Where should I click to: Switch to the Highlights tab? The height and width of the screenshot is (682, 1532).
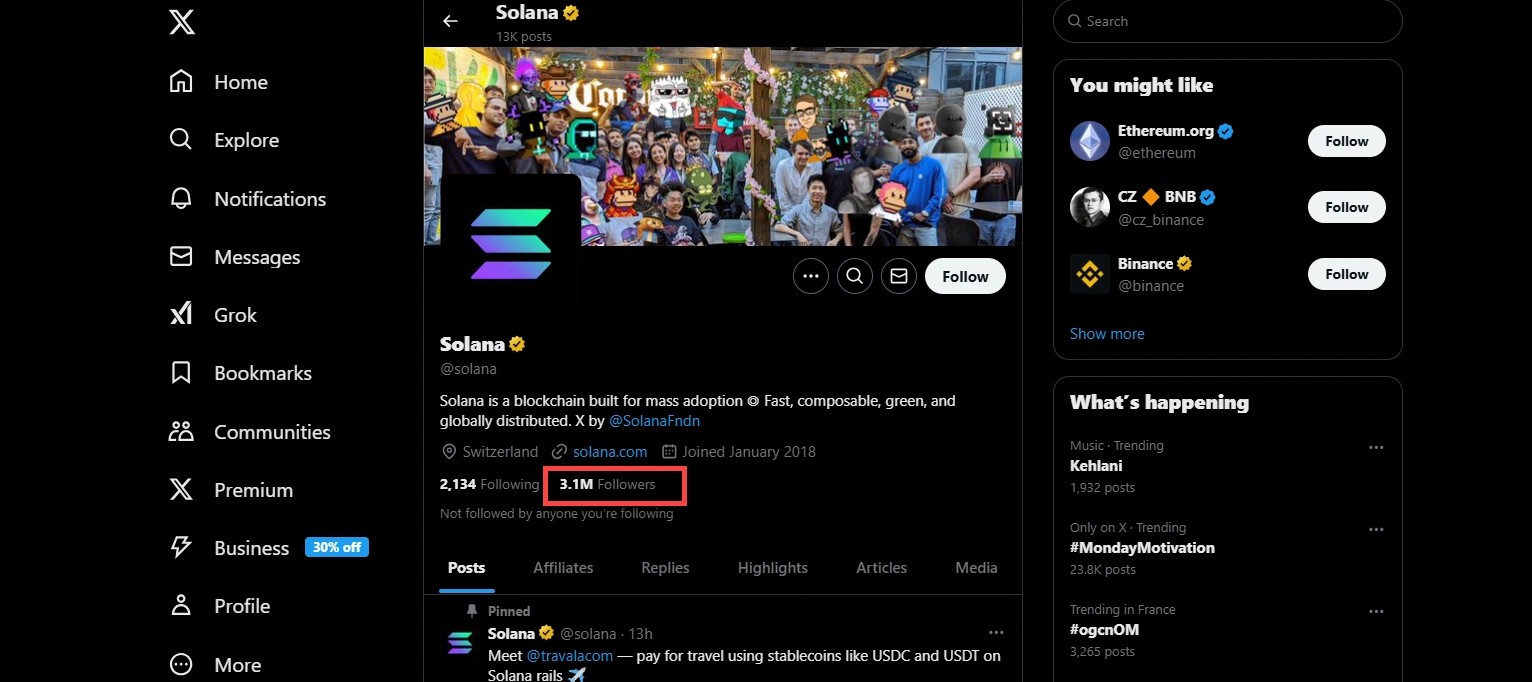[x=772, y=567]
